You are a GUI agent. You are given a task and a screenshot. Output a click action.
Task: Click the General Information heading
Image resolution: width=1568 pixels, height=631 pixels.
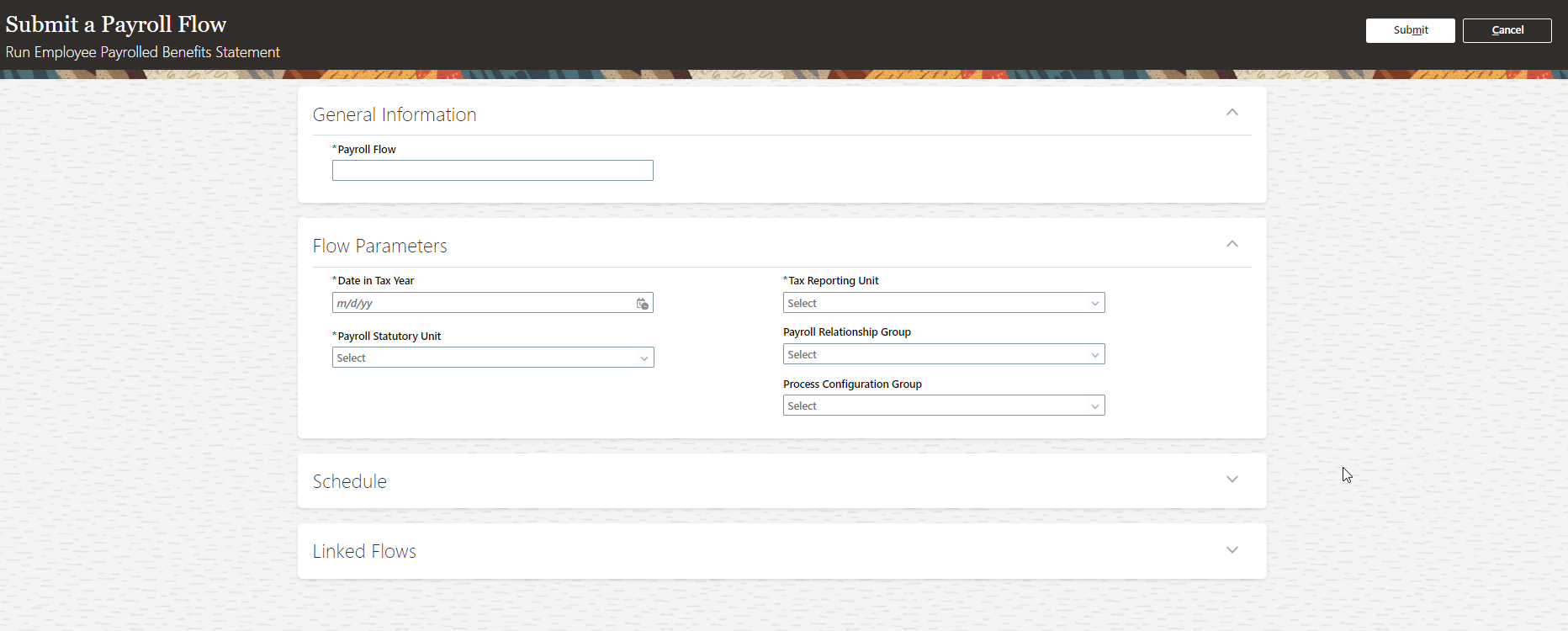395,114
